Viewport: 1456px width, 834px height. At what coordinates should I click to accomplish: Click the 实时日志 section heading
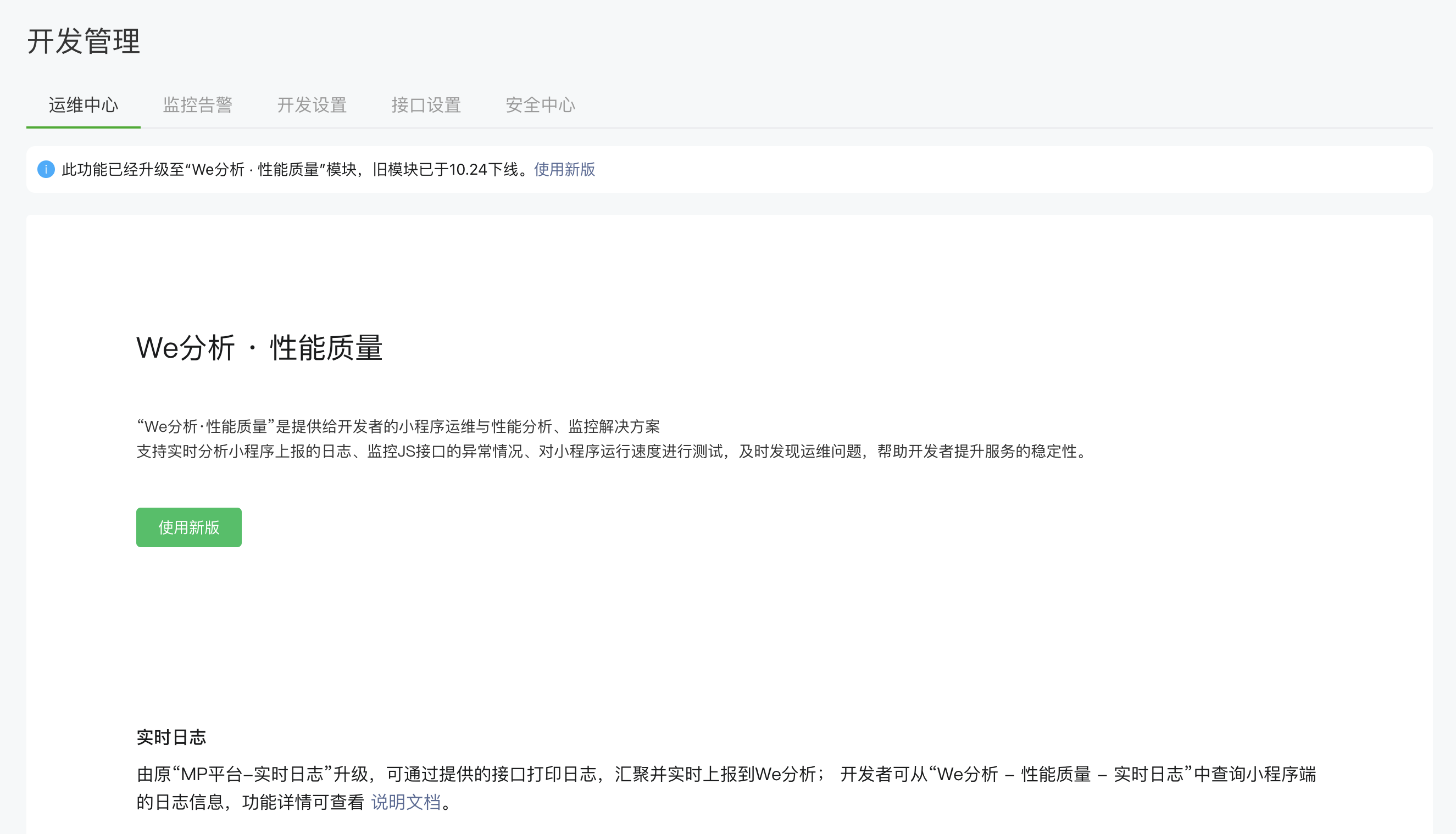pos(171,737)
